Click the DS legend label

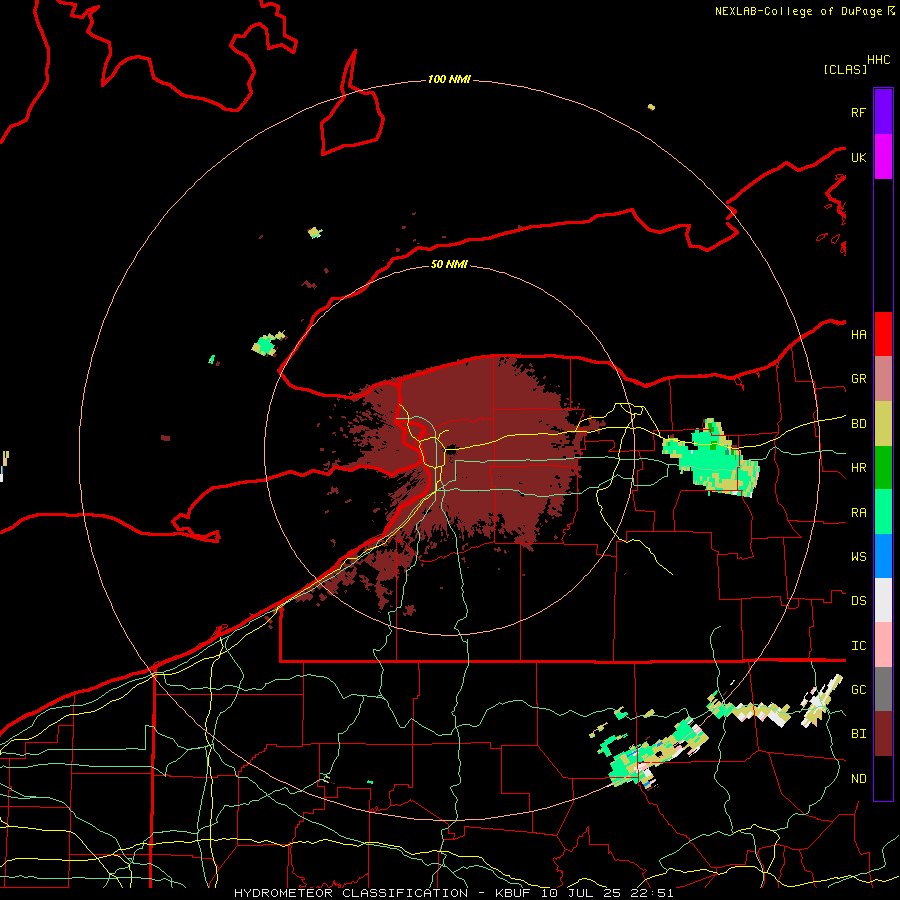pyautogui.click(x=858, y=601)
